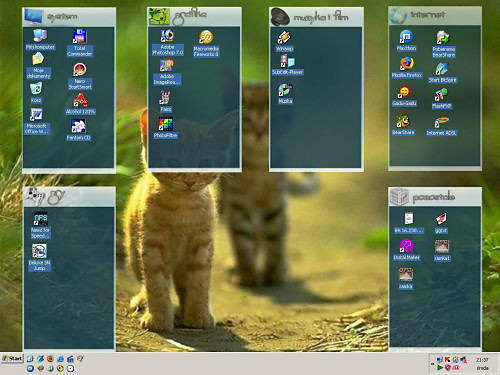This screenshot has height=375, width=500.
Task: Click the taskbar clock showing 21:37
Action: coord(482,360)
